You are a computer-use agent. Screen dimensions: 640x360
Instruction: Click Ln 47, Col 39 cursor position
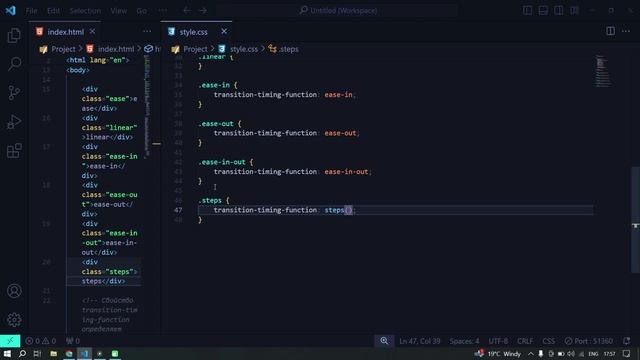point(420,341)
